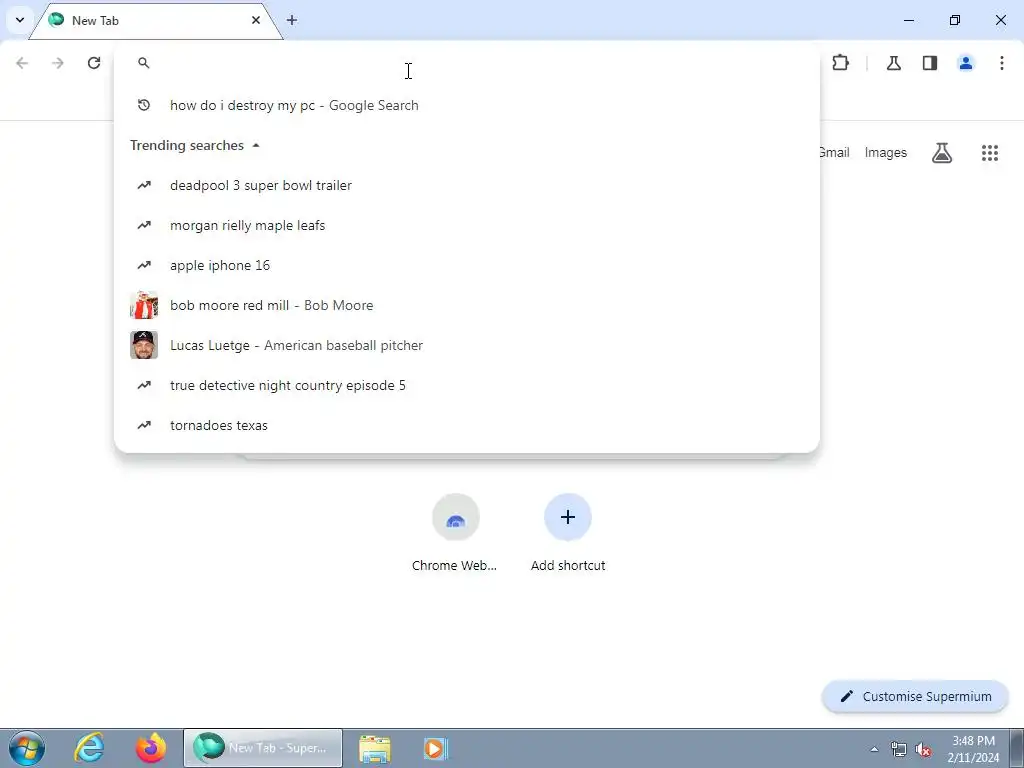Open the Extensions puzzle icon
Screen dimensions: 1024x768
(840, 63)
